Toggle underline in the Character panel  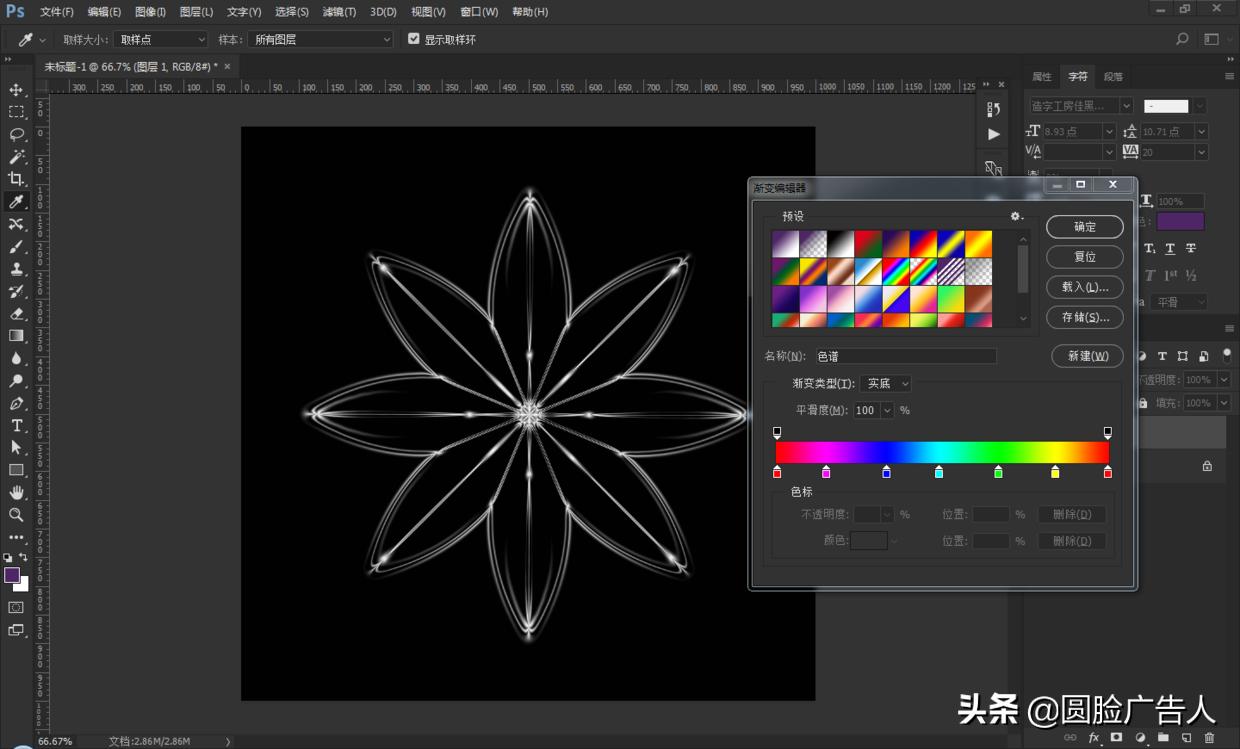point(1171,249)
